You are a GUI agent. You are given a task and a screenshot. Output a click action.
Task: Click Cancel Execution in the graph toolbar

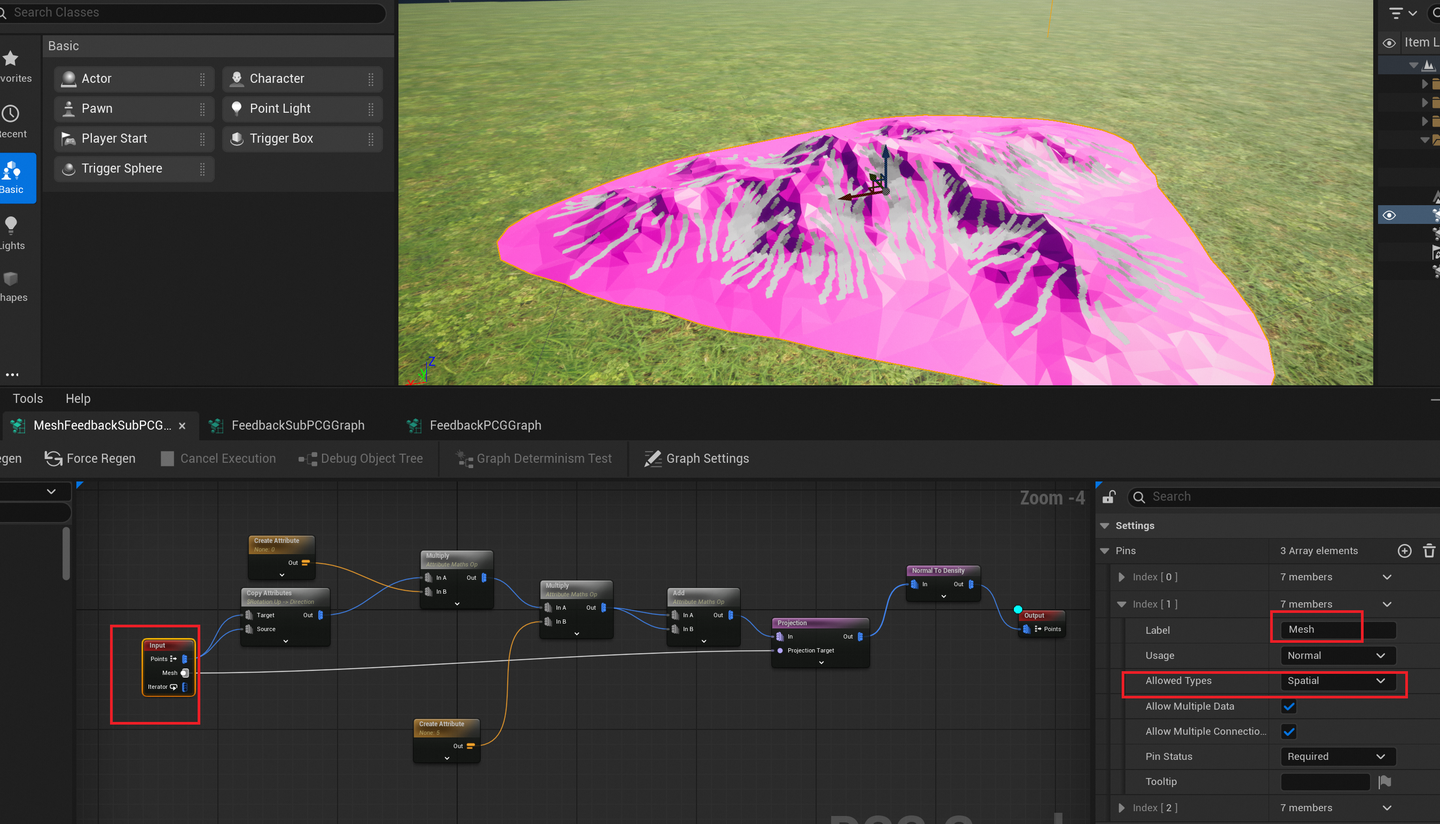coord(217,458)
